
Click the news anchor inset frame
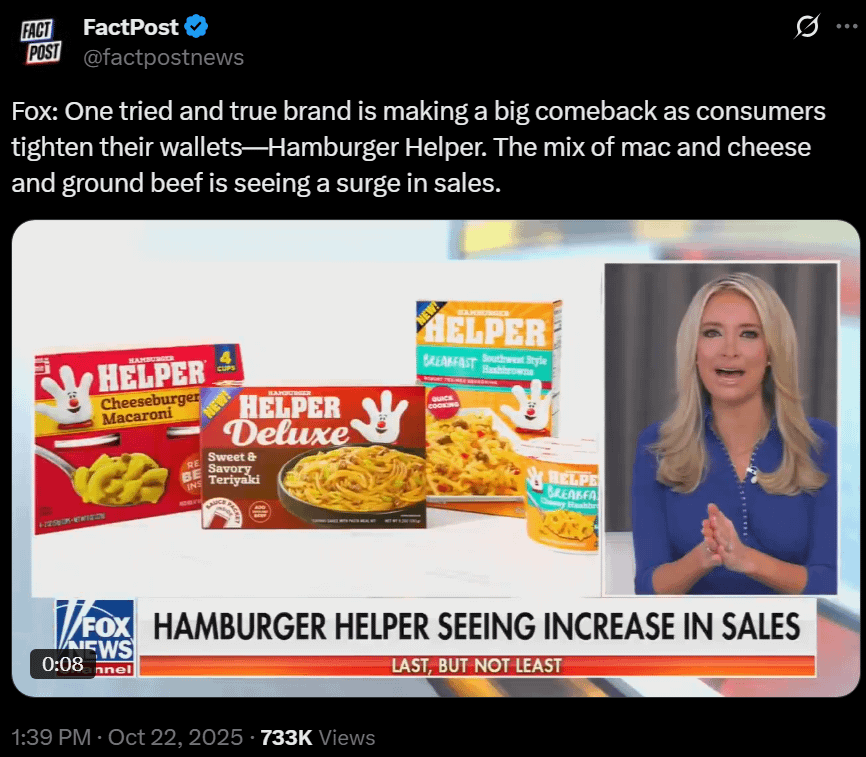pos(721,429)
